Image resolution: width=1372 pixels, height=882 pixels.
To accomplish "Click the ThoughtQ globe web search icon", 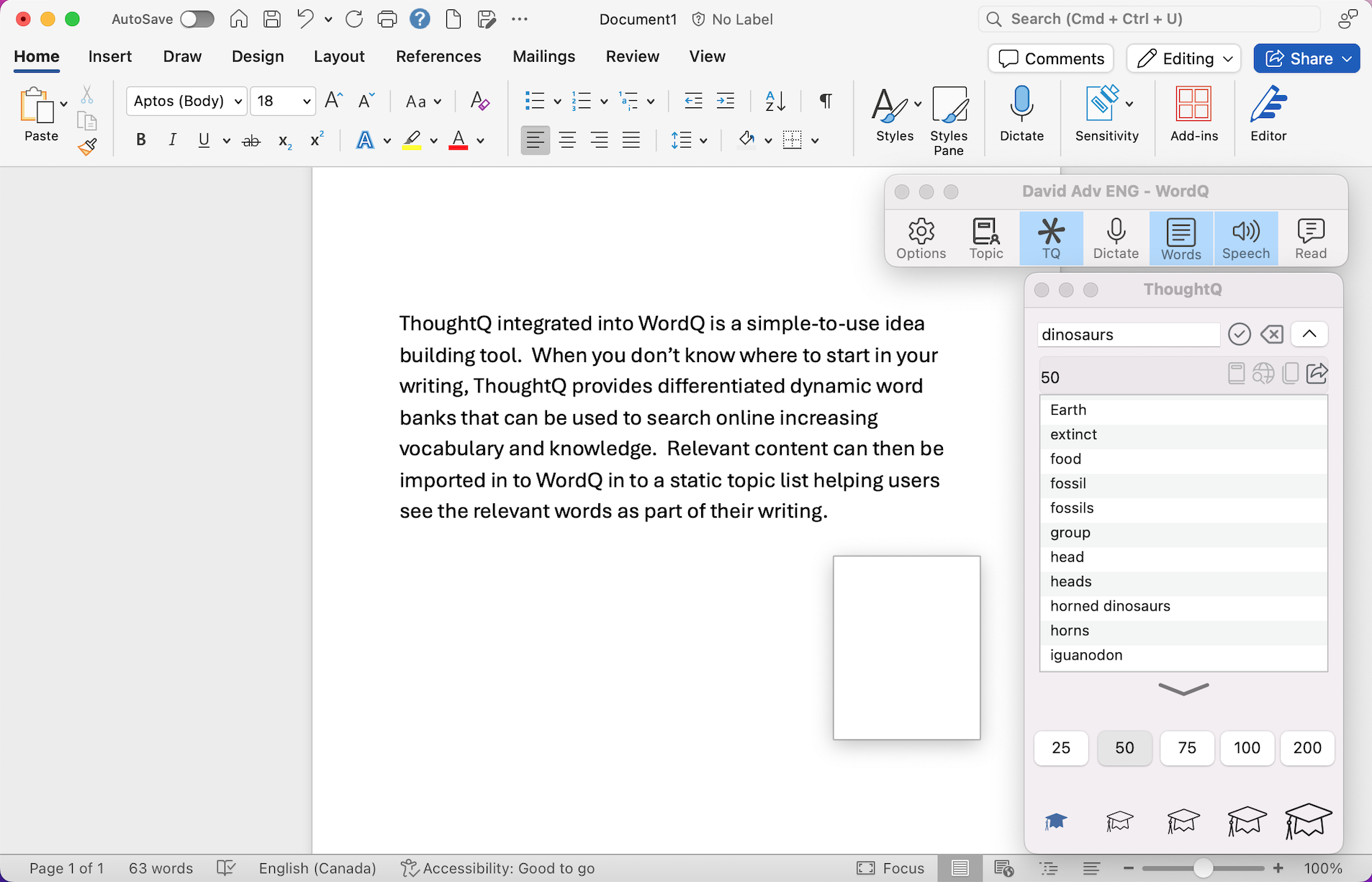I will pyautogui.click(x=1263, y=373).
